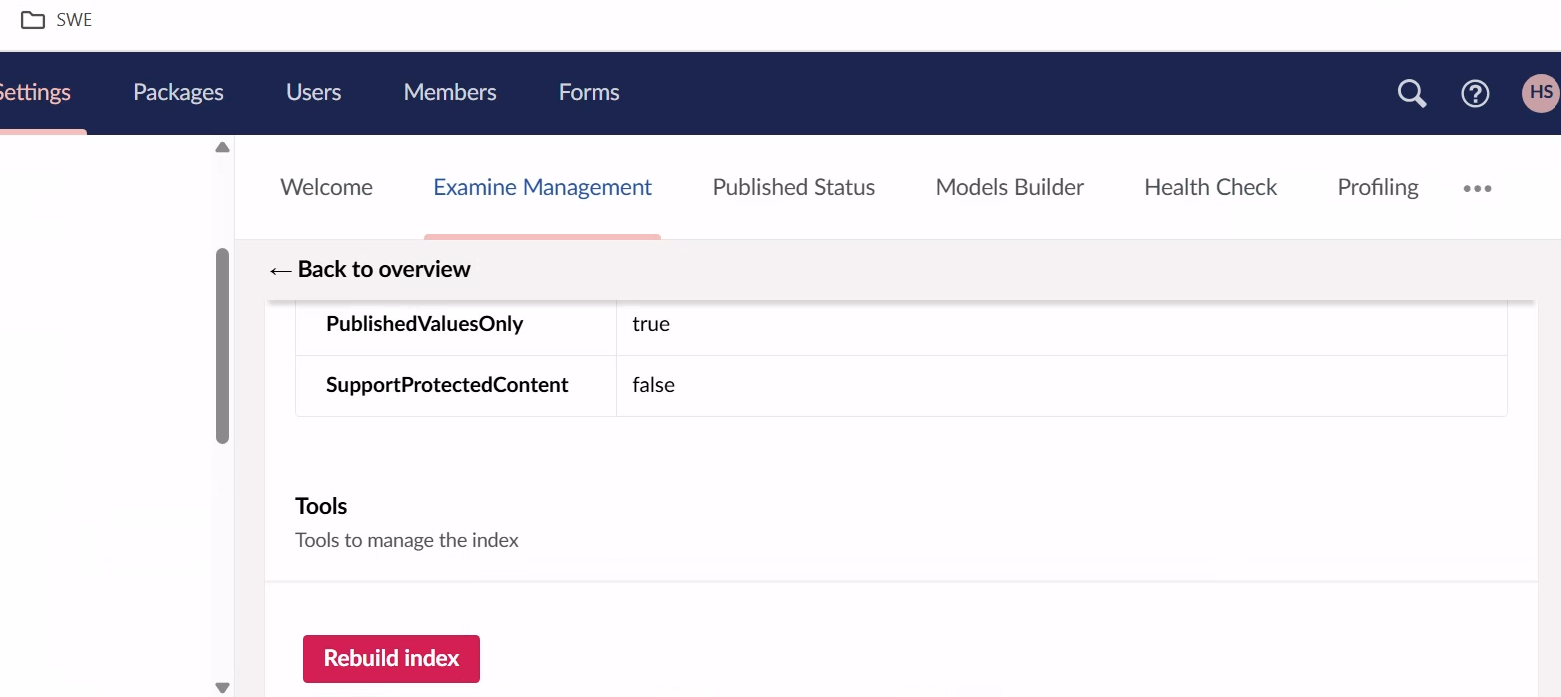This screenshot has height=697, width=1561.
Task: Click the Tools section heading
Action: pos(321,506)
